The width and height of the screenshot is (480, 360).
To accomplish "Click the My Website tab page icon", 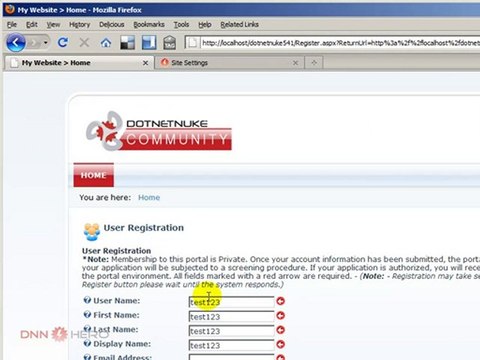I will click(14, 63).
